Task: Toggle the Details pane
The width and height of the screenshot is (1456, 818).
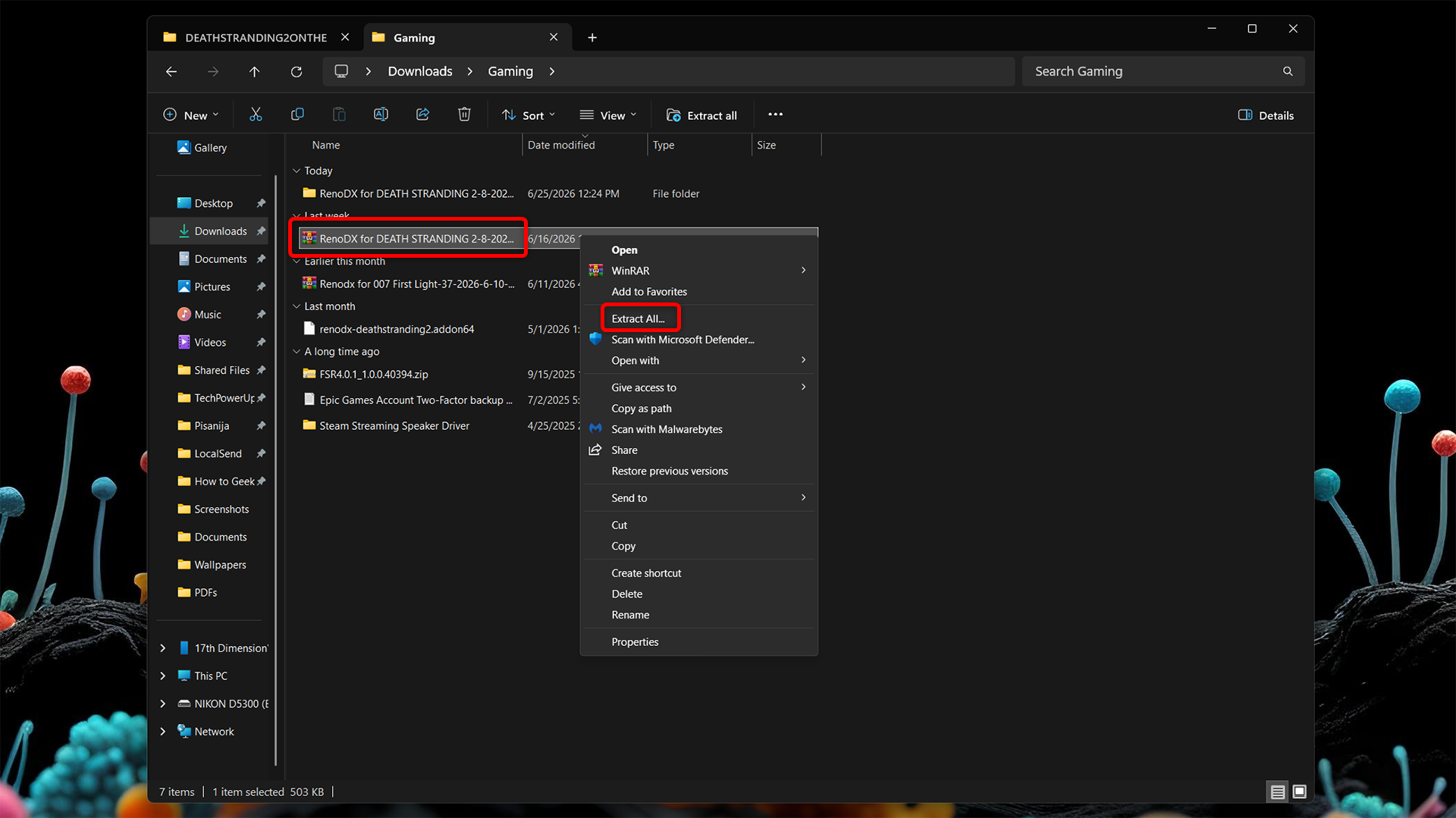Action: 1266,115
